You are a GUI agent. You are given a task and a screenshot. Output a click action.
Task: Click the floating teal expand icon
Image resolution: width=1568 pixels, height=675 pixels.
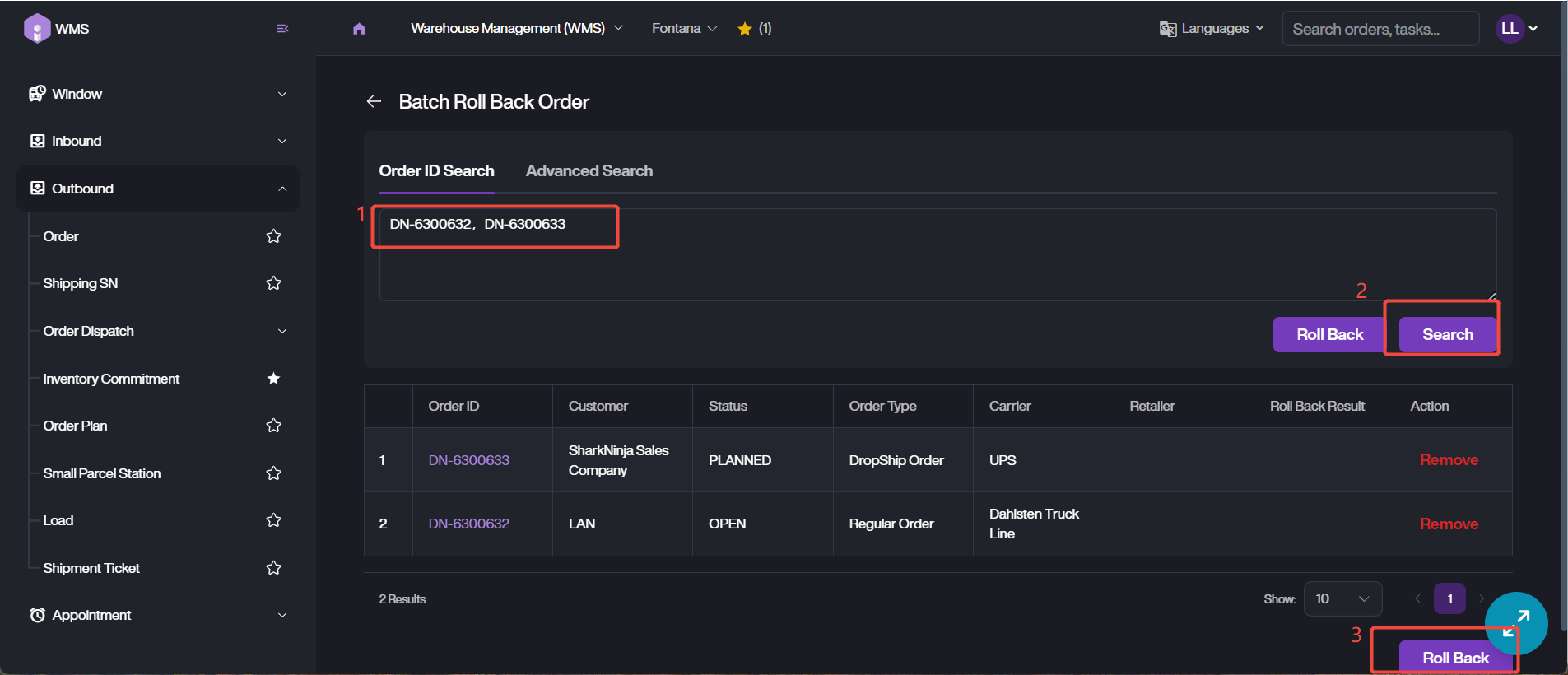click(1515, 623)
